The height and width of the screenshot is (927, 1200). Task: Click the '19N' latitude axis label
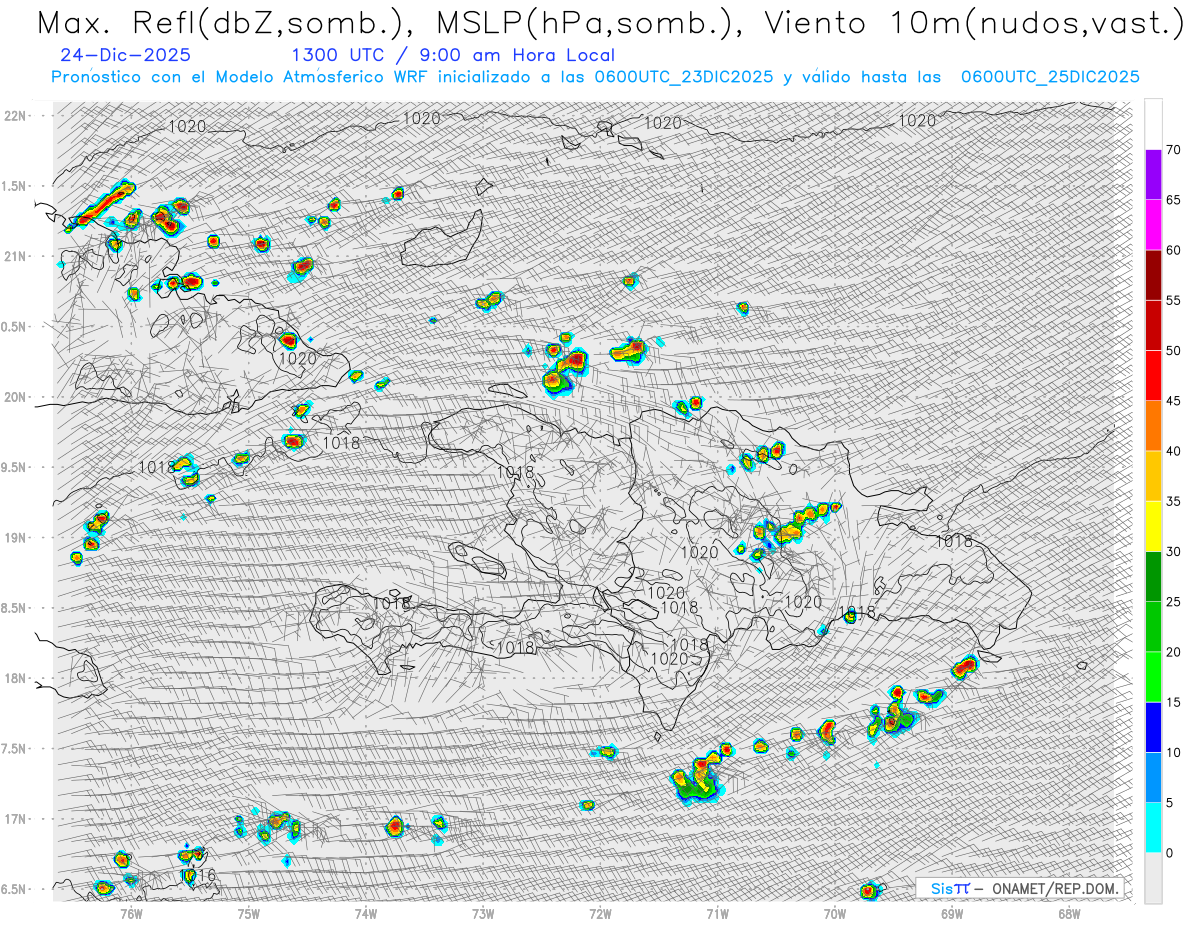click(x=15, y=538)
